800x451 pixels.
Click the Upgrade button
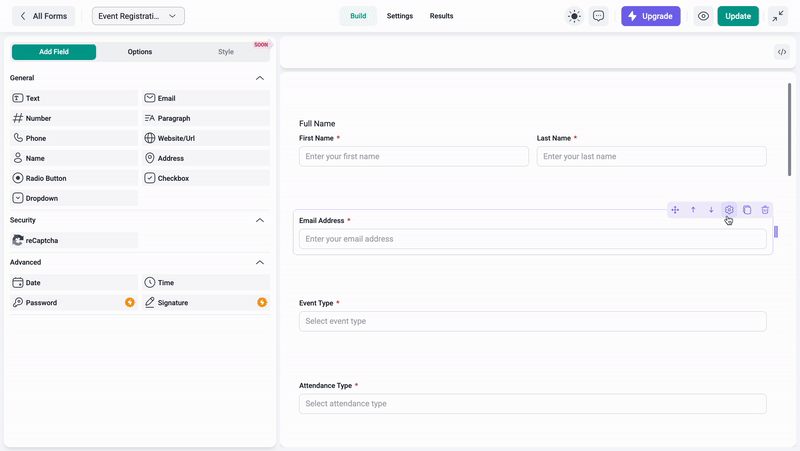tap(651, 16)
